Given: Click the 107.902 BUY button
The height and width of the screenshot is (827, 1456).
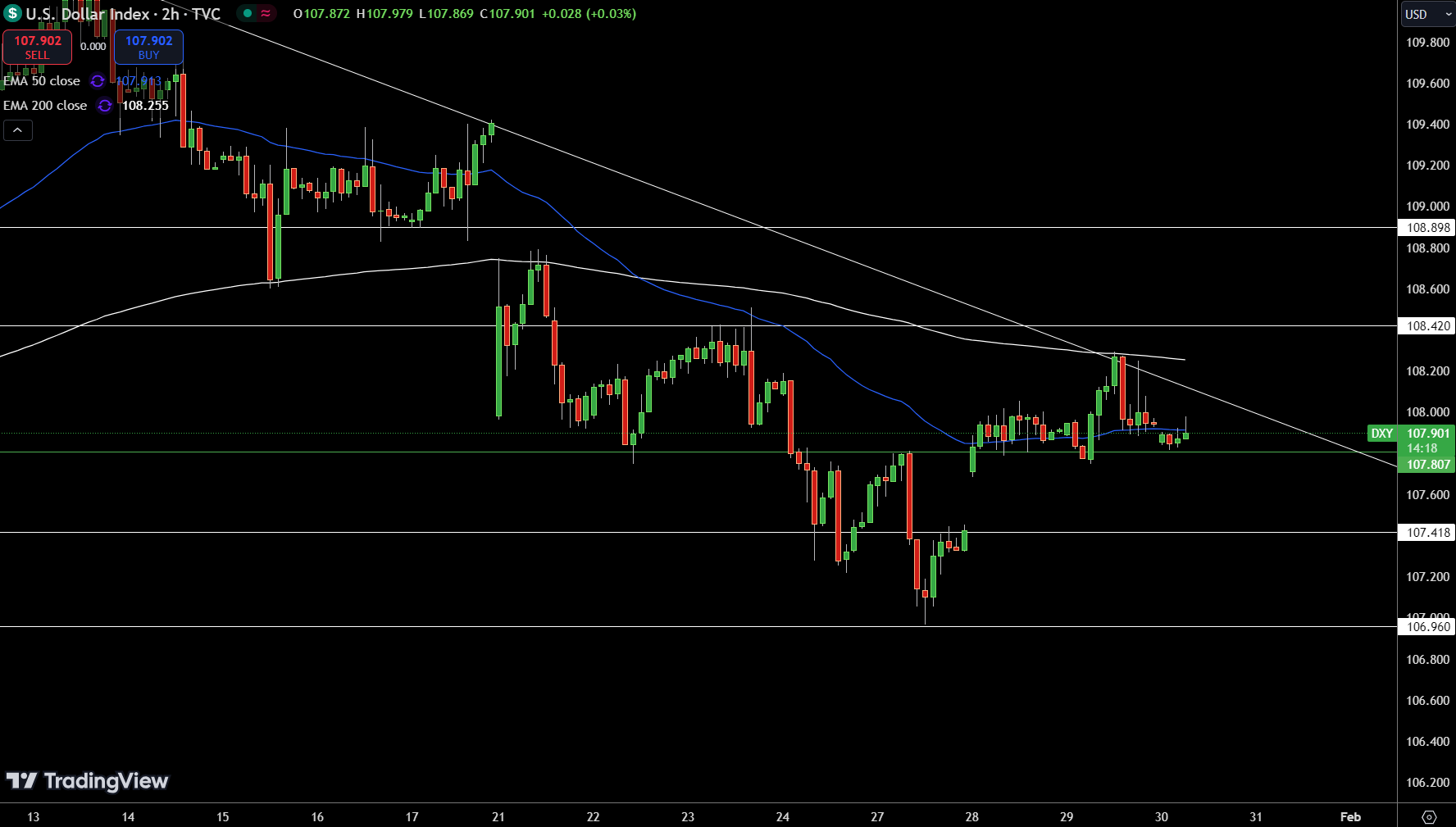Looking at the screenshot, I should 148,47.
